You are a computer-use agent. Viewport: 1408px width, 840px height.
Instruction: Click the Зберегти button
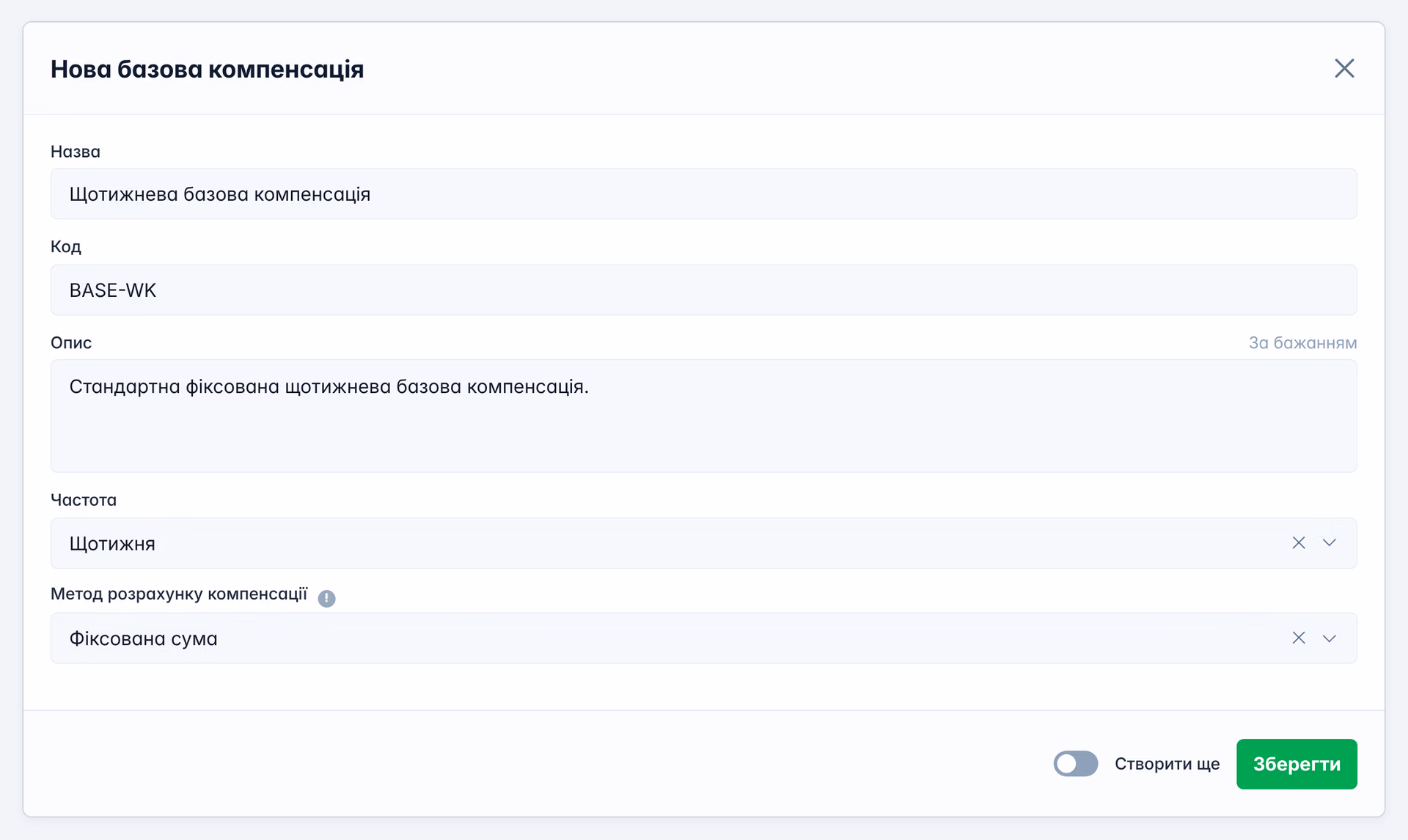coord(1296,764)
